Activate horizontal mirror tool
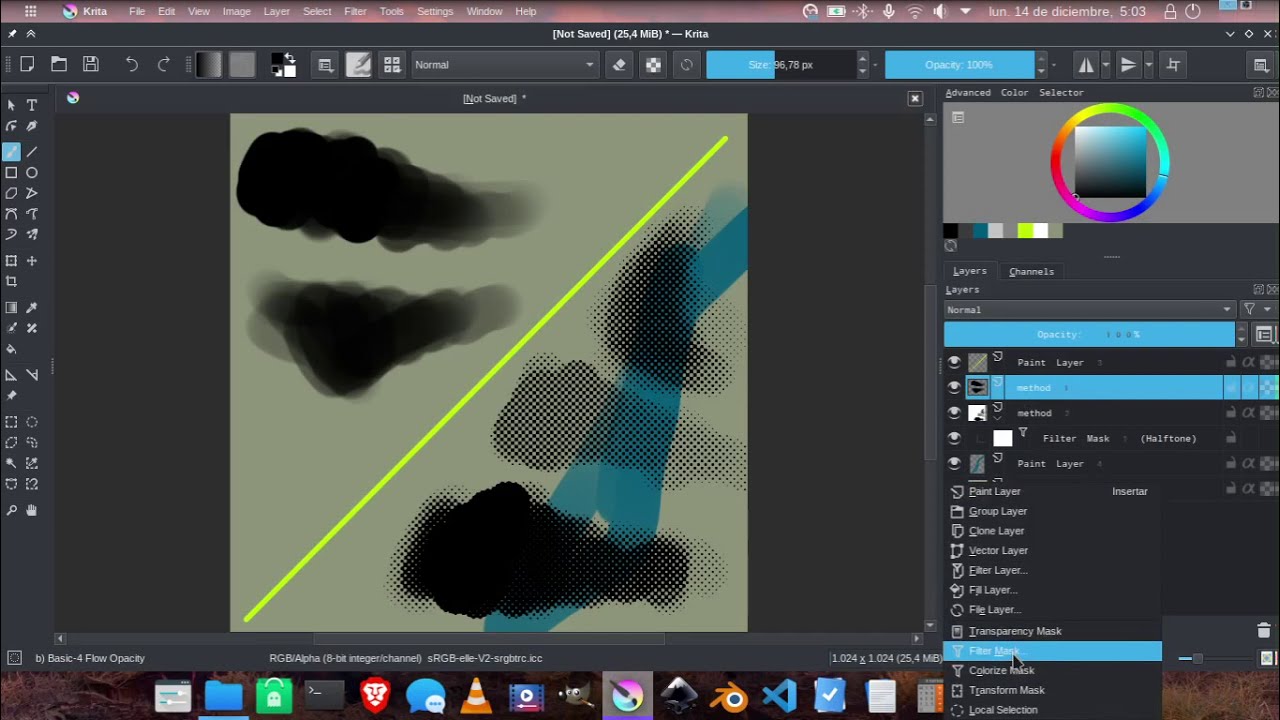Viewport: 1280px width, 720px height. pyautogui.click(x=1086, y=65)
